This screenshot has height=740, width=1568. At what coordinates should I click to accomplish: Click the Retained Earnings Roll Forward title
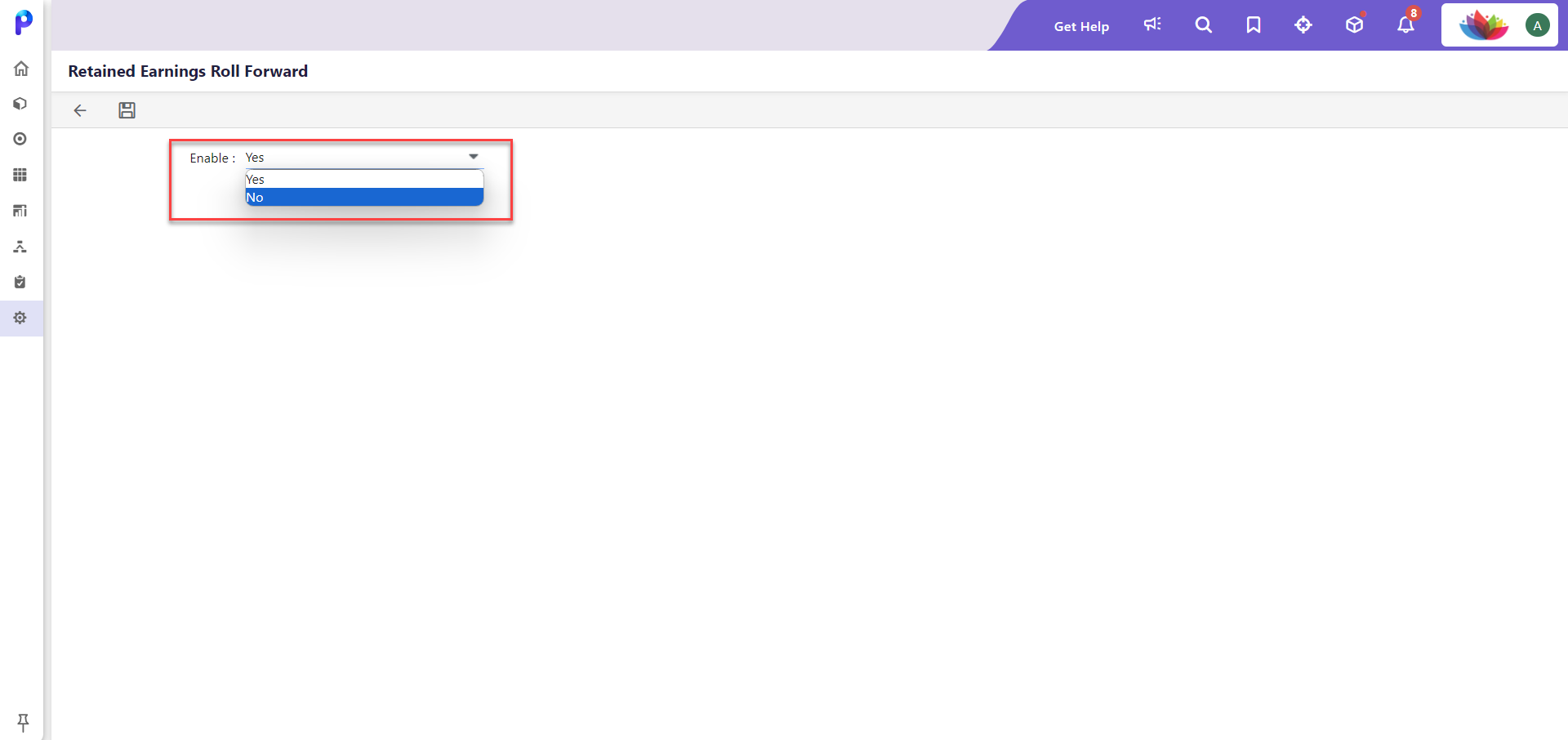tap(188, 71)
